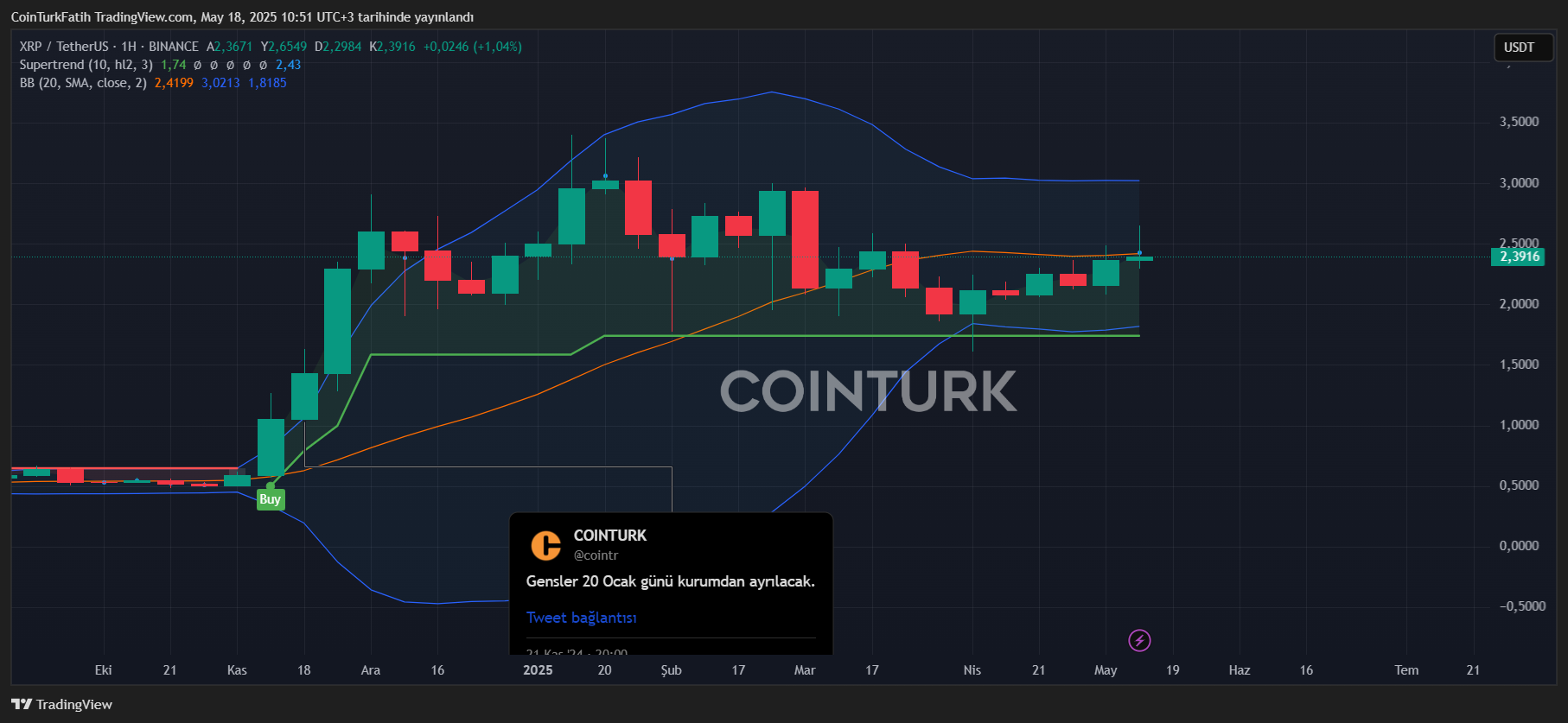Click the Supertrend value 2,43
Image resolution: width=1568 pixels, height=723 pixels.
tap(289, 65)
